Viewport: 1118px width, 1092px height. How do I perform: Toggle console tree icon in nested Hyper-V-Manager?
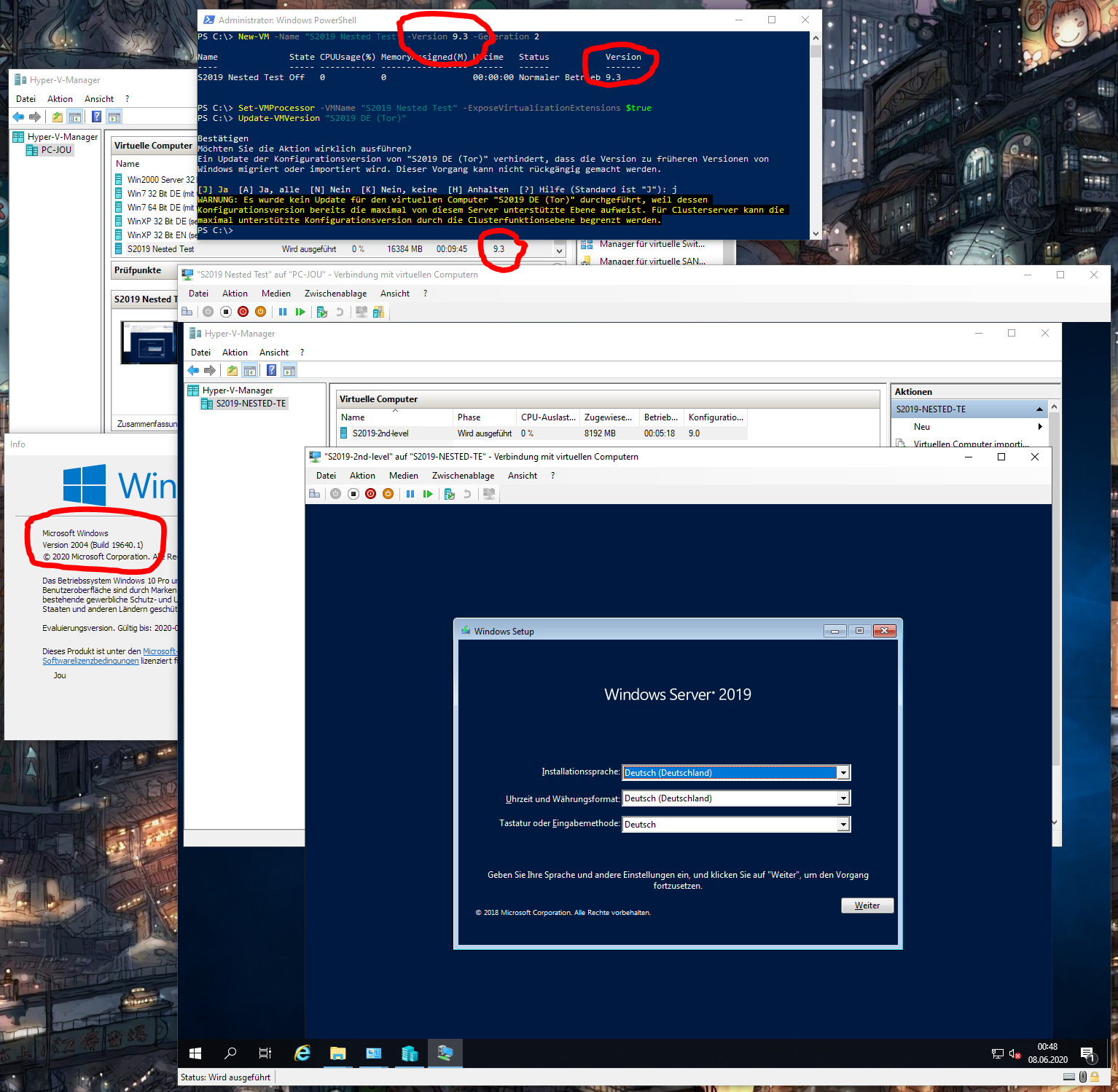249,370
